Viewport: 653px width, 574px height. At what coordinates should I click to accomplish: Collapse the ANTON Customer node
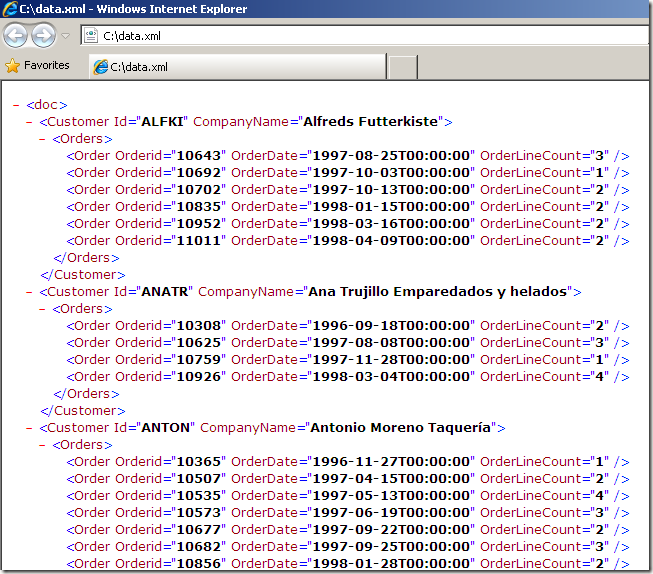[29, 428]
